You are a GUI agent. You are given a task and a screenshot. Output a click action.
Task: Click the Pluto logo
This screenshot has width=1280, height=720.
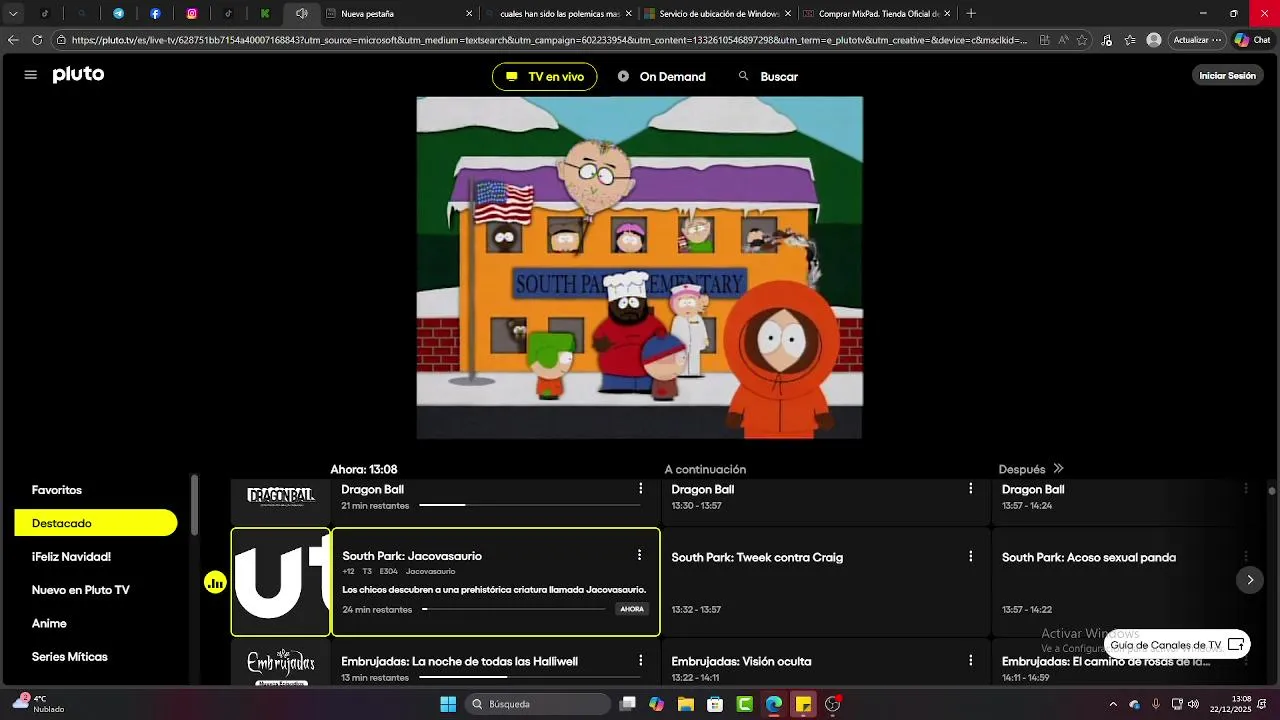(78, 75)
